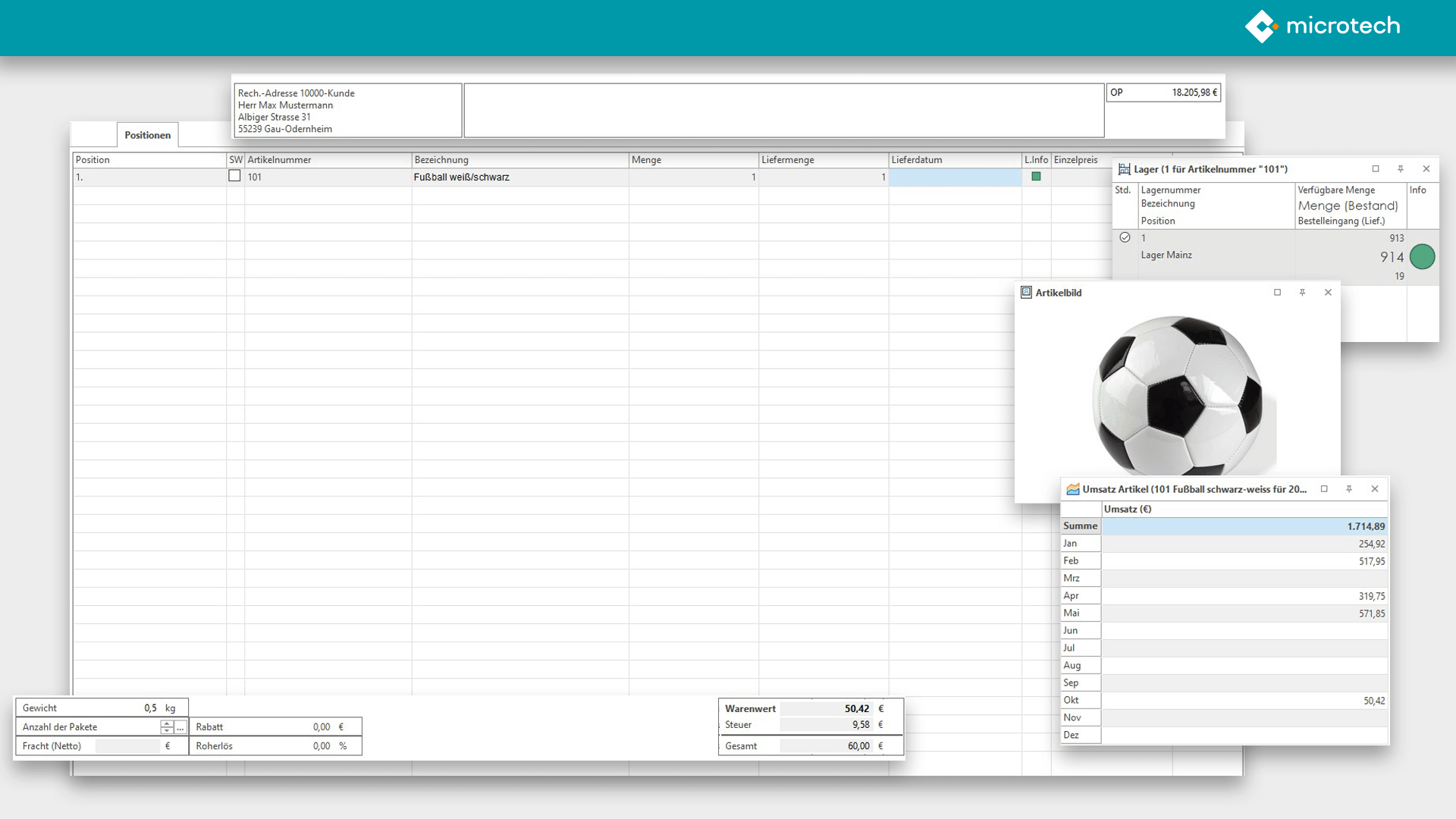1456x819 pixels.
Task: Click the picture icon in the Artikelbild title bar
Action: pos(1027,292)
